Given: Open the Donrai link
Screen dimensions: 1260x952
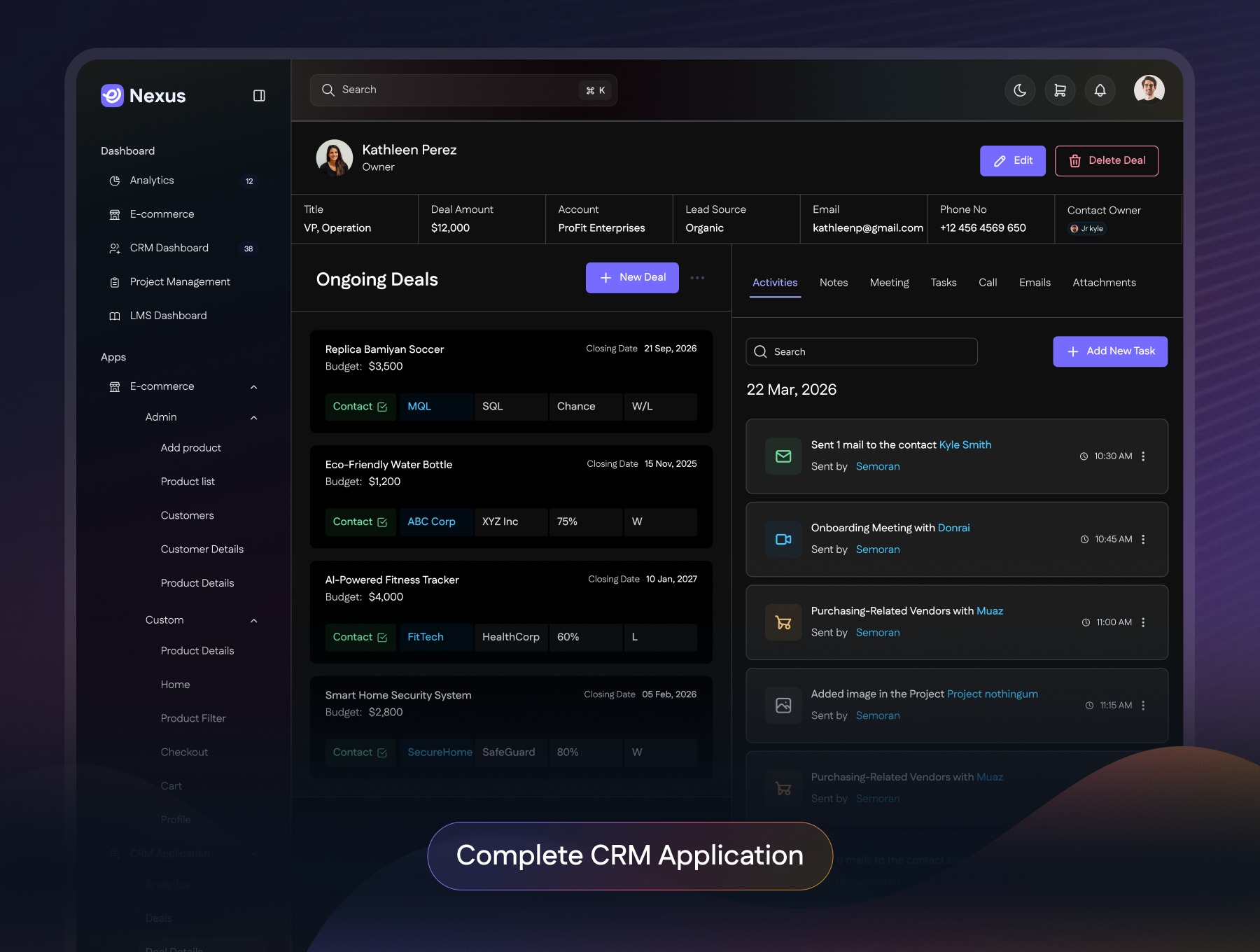Looking at the screenshot, I should click(x=953, y=528).
